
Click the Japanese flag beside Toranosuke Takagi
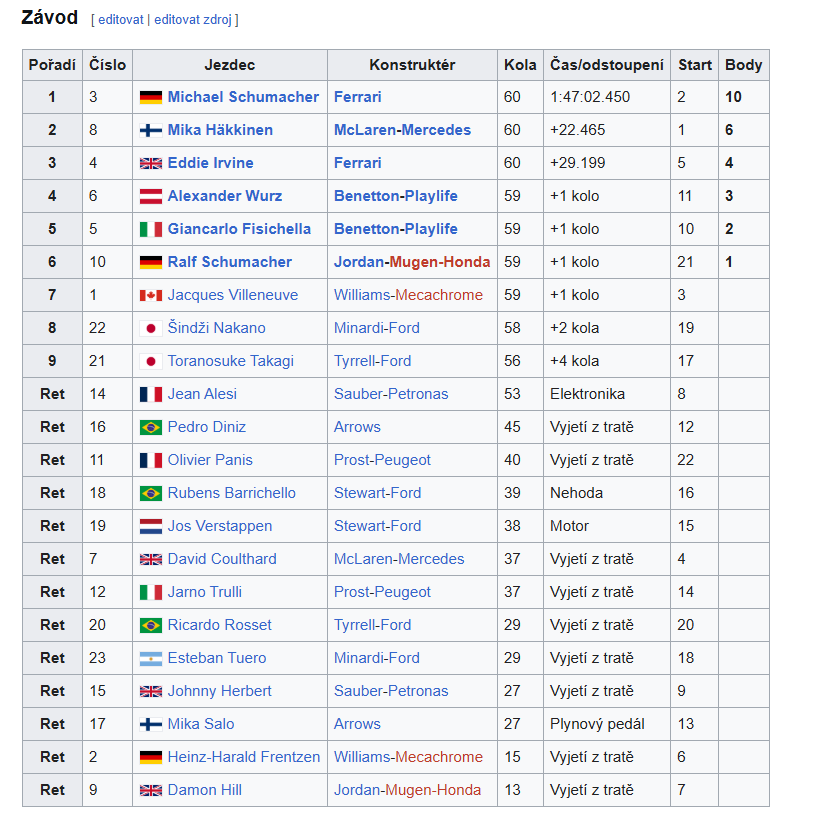pyautogui.click(x=150, y=361)
